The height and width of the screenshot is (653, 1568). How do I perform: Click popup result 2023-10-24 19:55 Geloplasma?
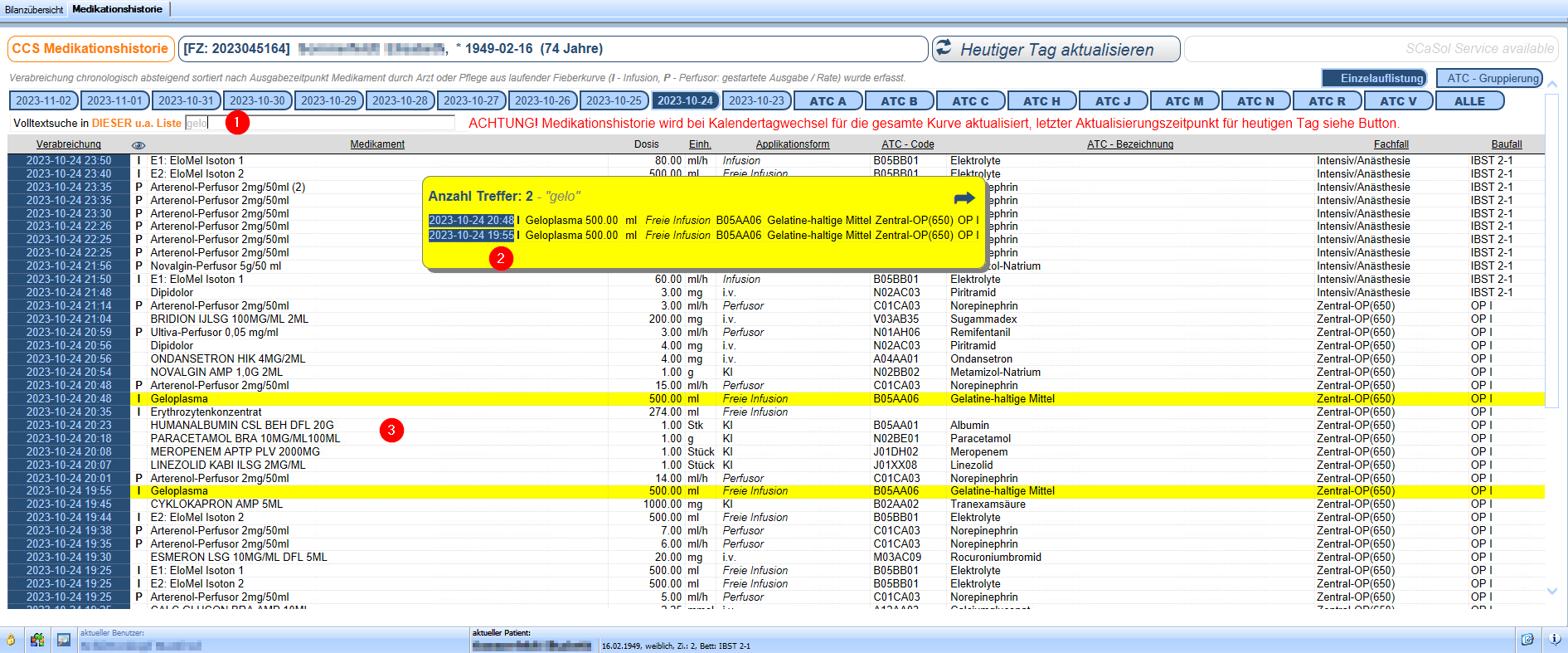pos(704,236)
